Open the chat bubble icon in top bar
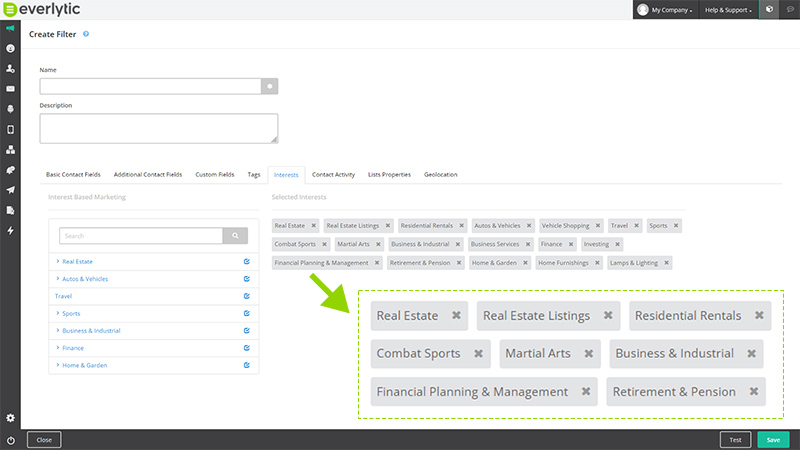Image resolution: width=800 pixels, height=450 pixels. click(790, 9)
